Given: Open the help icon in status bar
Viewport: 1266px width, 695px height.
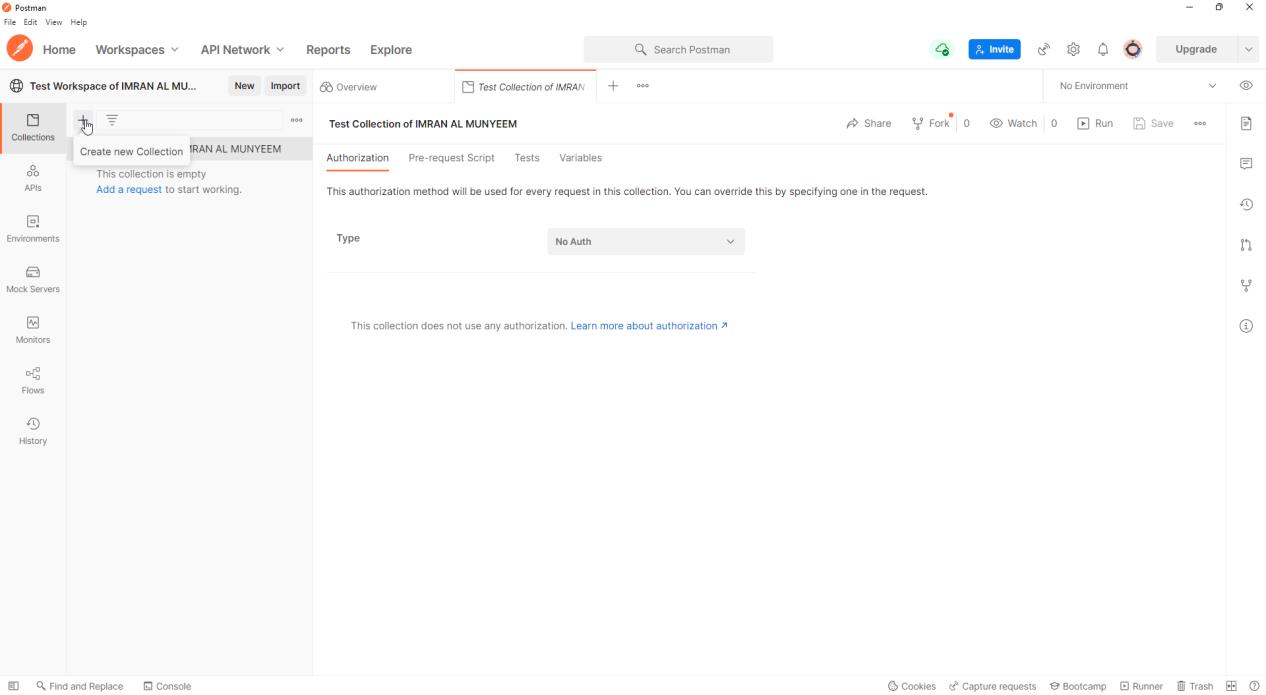Looking at the screenshot, I should [x=1254, y=686].
